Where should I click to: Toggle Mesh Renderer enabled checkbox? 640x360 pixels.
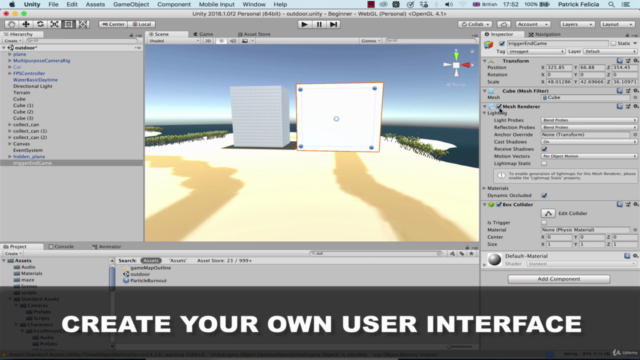pyautogui.click(x=499, y=107)
